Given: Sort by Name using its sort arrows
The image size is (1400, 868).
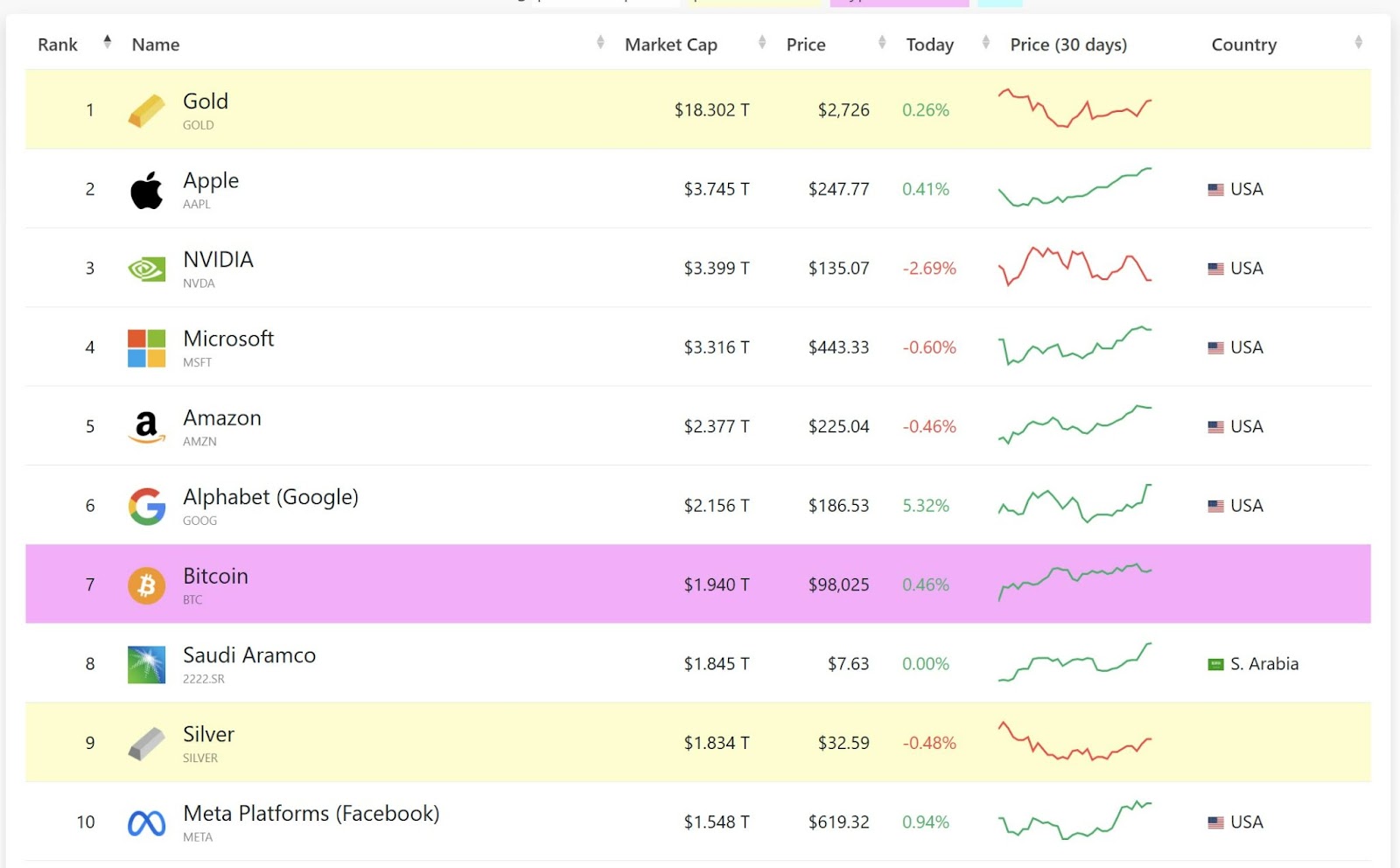Looking at the screenshot, I should tap(600, 42).
